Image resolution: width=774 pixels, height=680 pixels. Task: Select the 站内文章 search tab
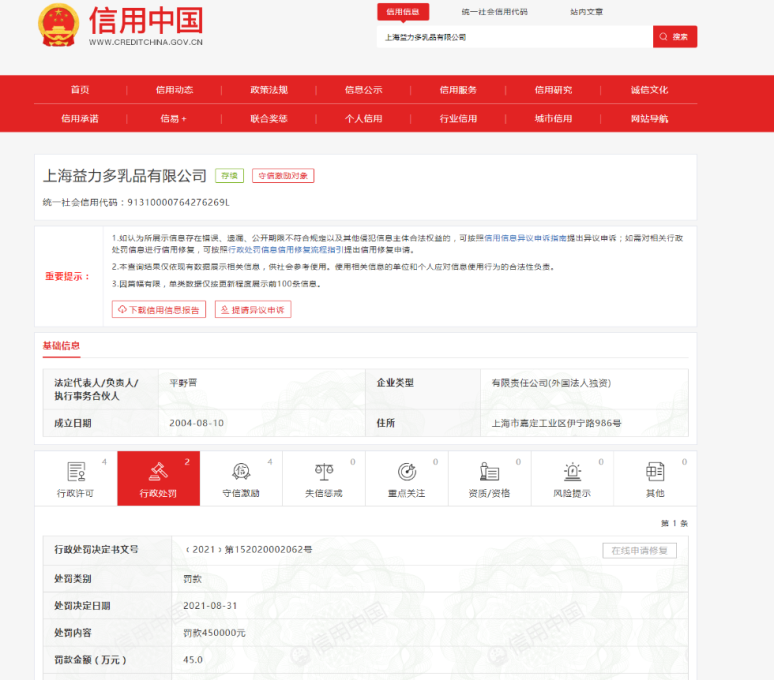586,12
